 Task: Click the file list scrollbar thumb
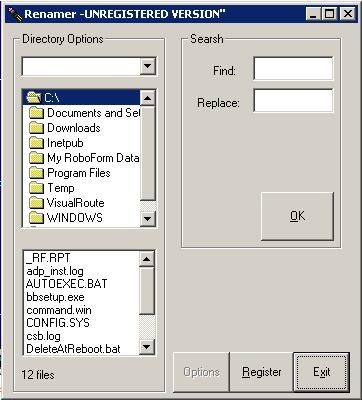click(x=147, y=290)
